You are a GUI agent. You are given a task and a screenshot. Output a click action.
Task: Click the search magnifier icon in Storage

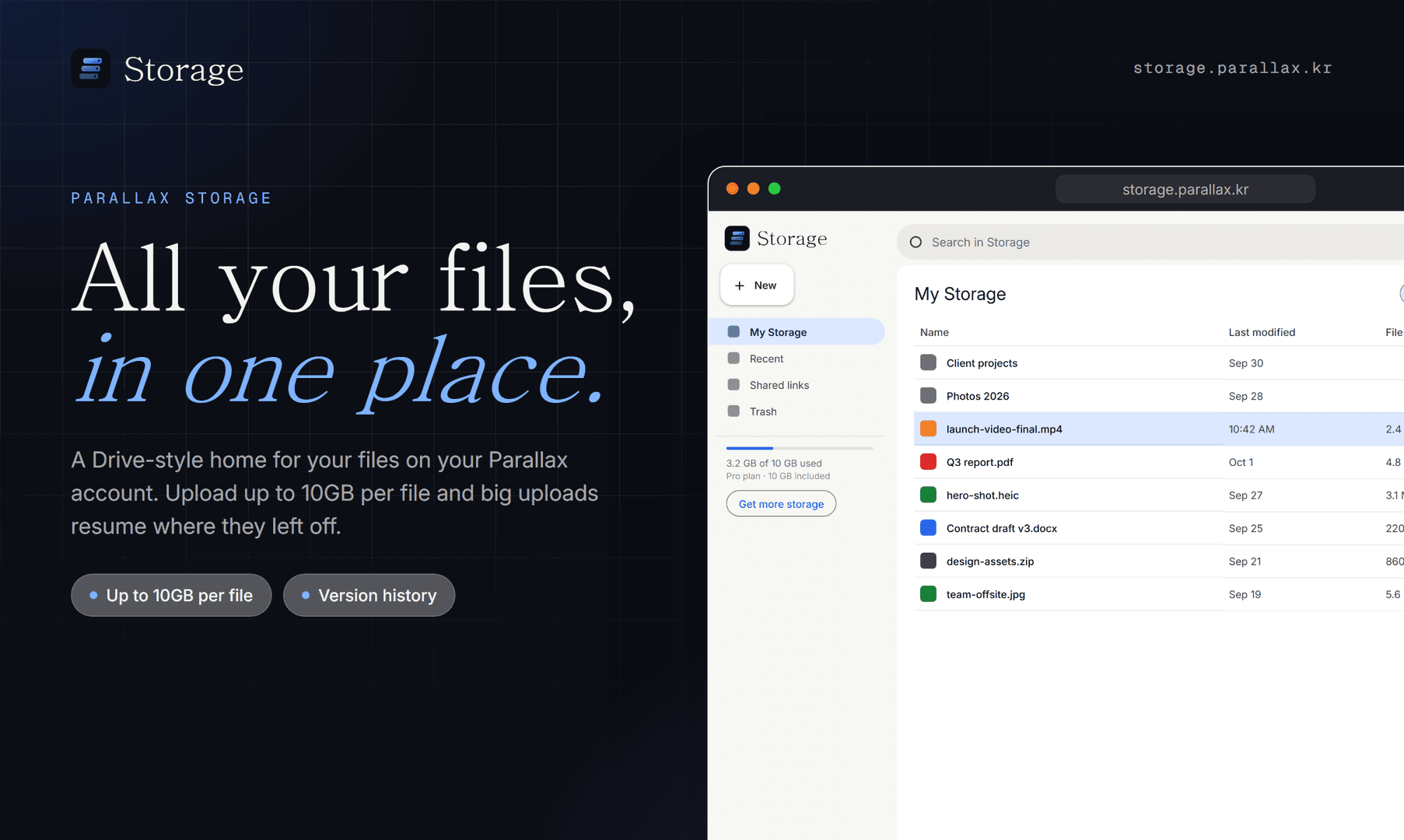pyautogui.click(x=916, y=242)
